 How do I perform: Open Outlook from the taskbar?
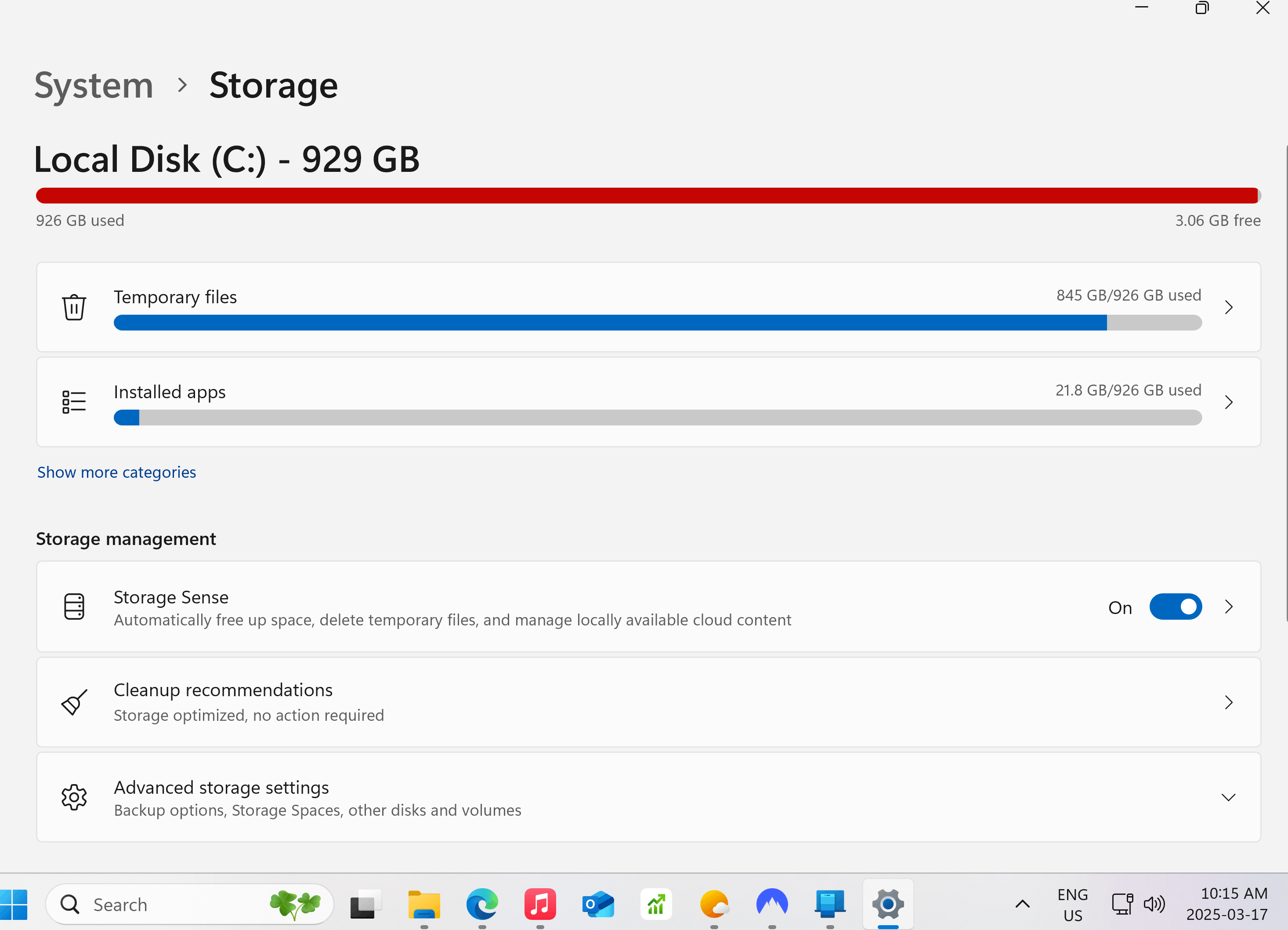(597, 904)
